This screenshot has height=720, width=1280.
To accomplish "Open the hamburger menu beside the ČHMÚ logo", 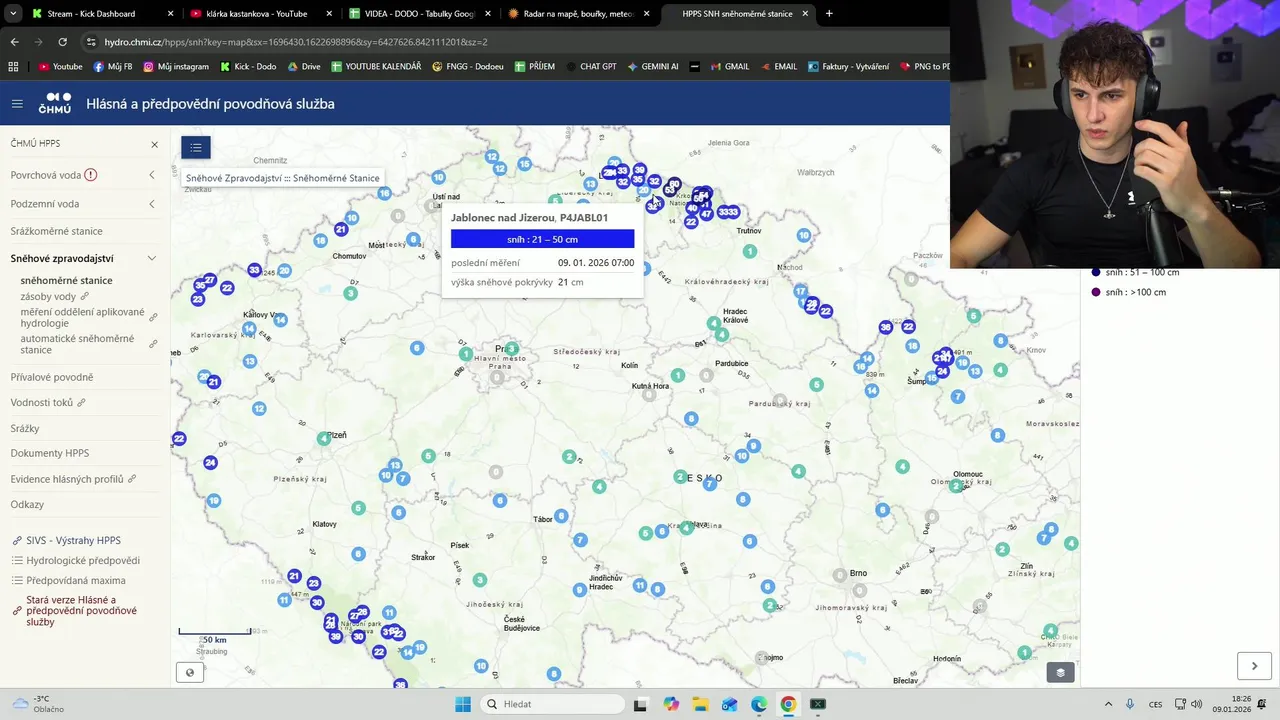I will pyautogui.click(x=17, y=104).
